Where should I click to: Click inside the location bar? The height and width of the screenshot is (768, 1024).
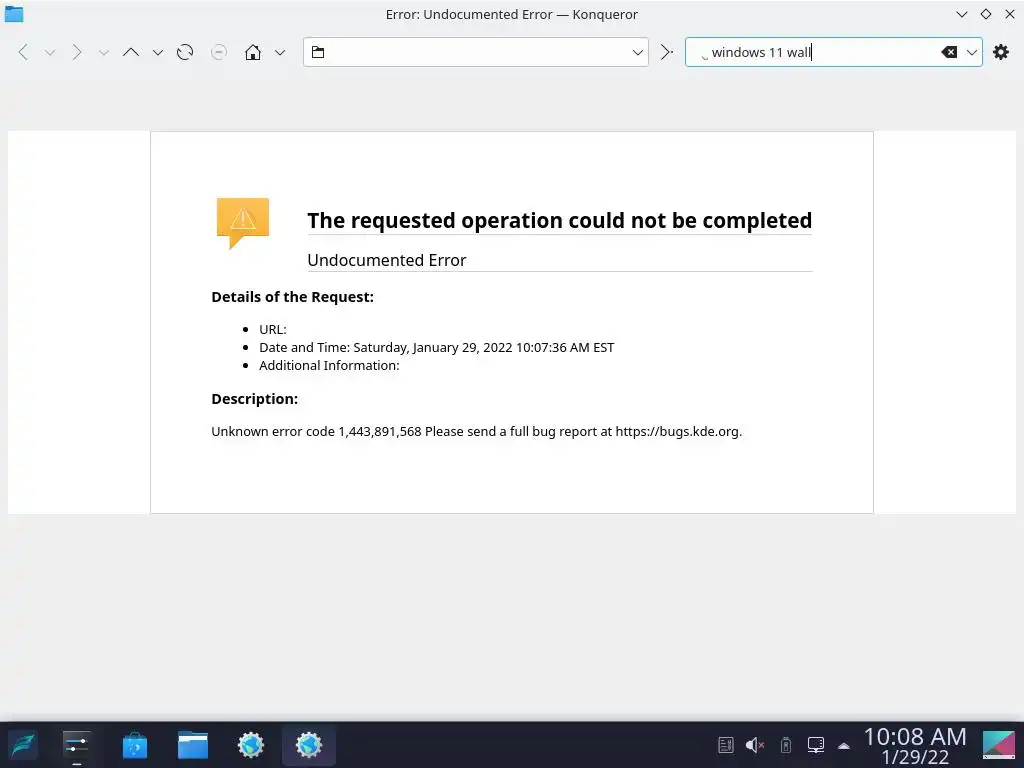(x=475, y=52)
